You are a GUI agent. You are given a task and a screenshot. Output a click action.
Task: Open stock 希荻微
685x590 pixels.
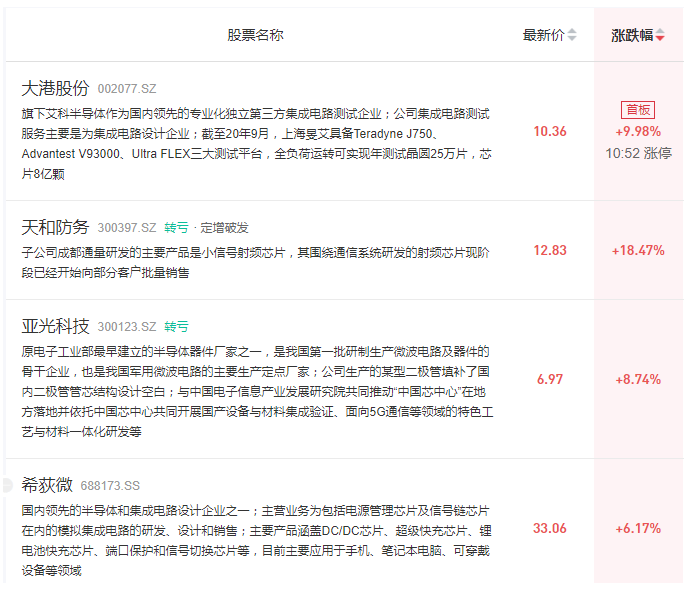pos(47,485)
